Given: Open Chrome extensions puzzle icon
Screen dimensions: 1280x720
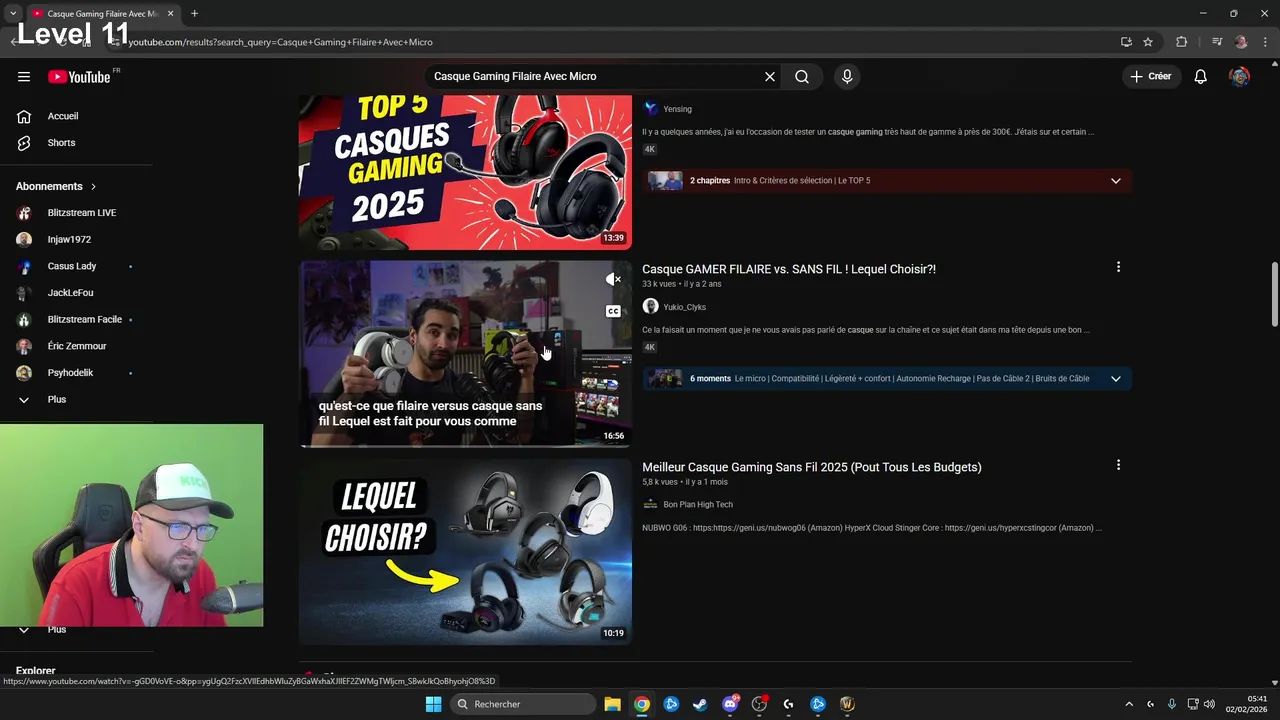Looking at the screenshot, I should coord(1182,42).
